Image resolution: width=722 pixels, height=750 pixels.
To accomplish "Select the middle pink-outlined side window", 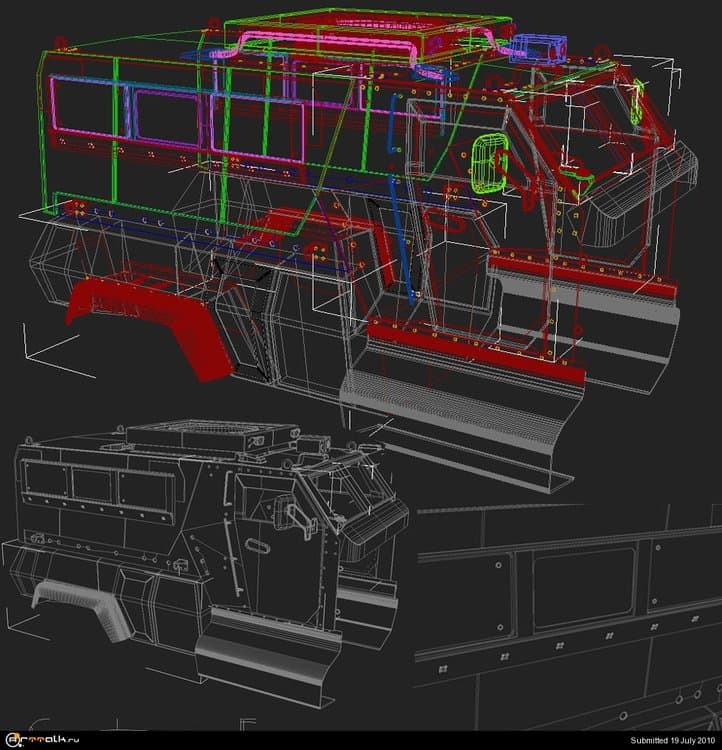I will pyautogui.click(x=165, y=115).
